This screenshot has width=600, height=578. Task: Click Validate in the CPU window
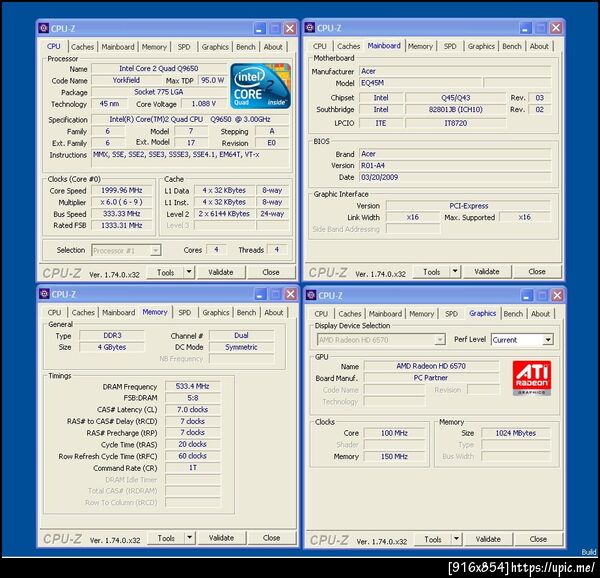coord(221,272)
